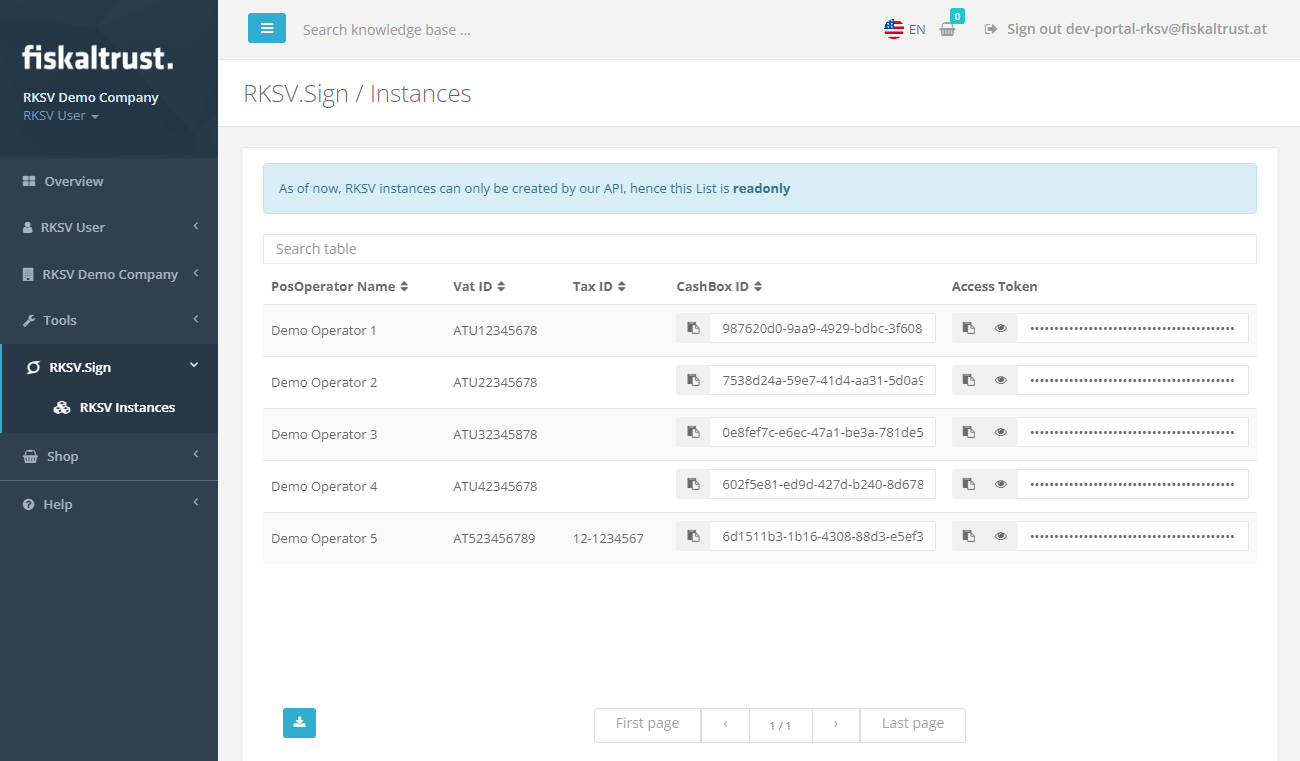Go to next page arrow
1300x761 pixels.
coord(835,724)
